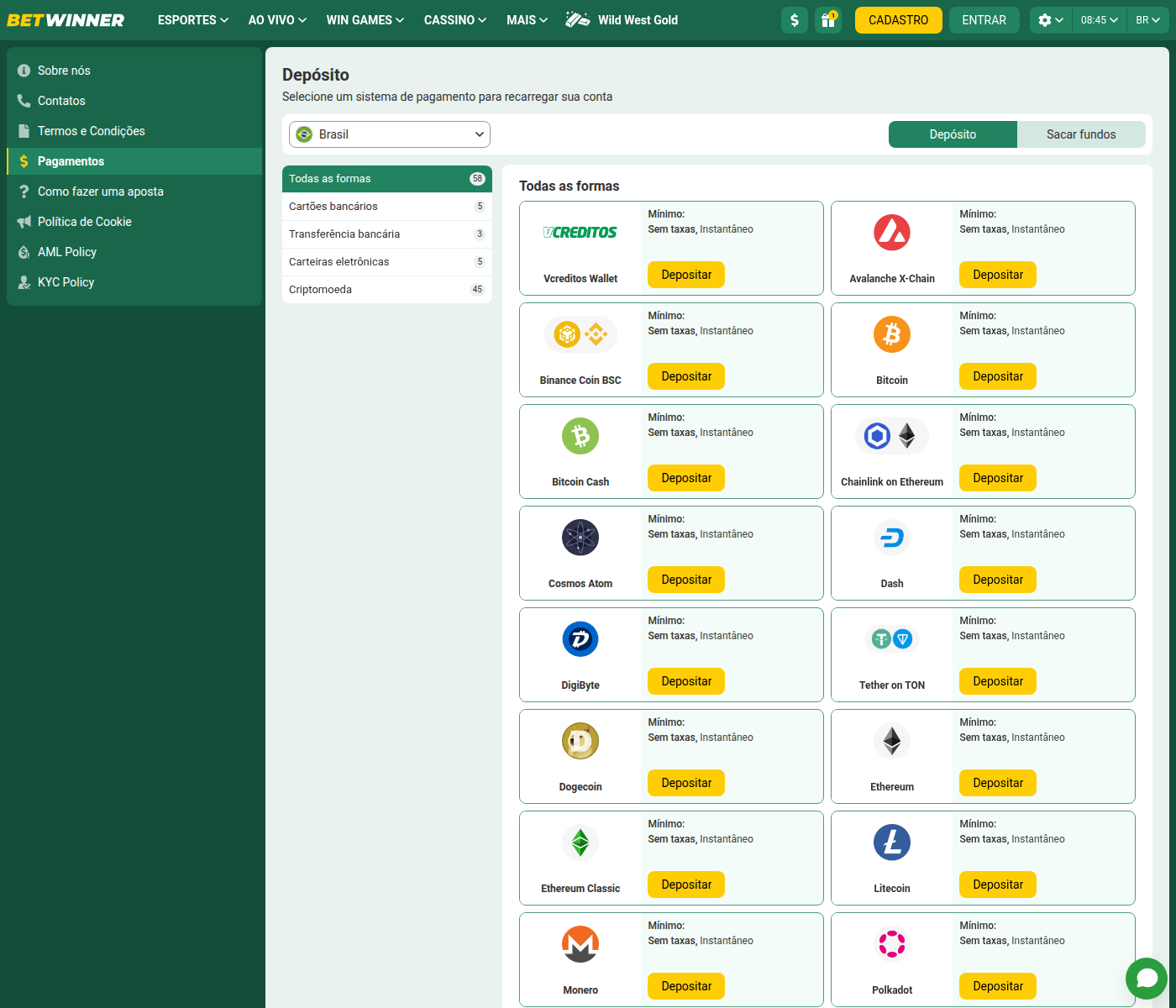Open the gift bonus icon
Viewport: 1176px width, 1008px height.
[828, 20]
